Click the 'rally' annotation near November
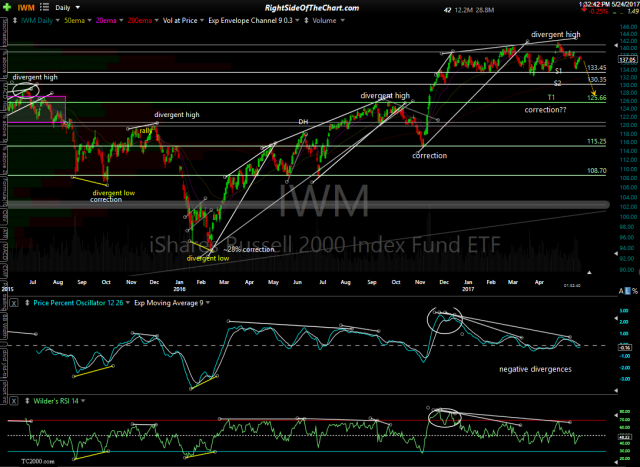Image resolution: width=640 pixels, height=467 pixels. (x=145, y=131)
